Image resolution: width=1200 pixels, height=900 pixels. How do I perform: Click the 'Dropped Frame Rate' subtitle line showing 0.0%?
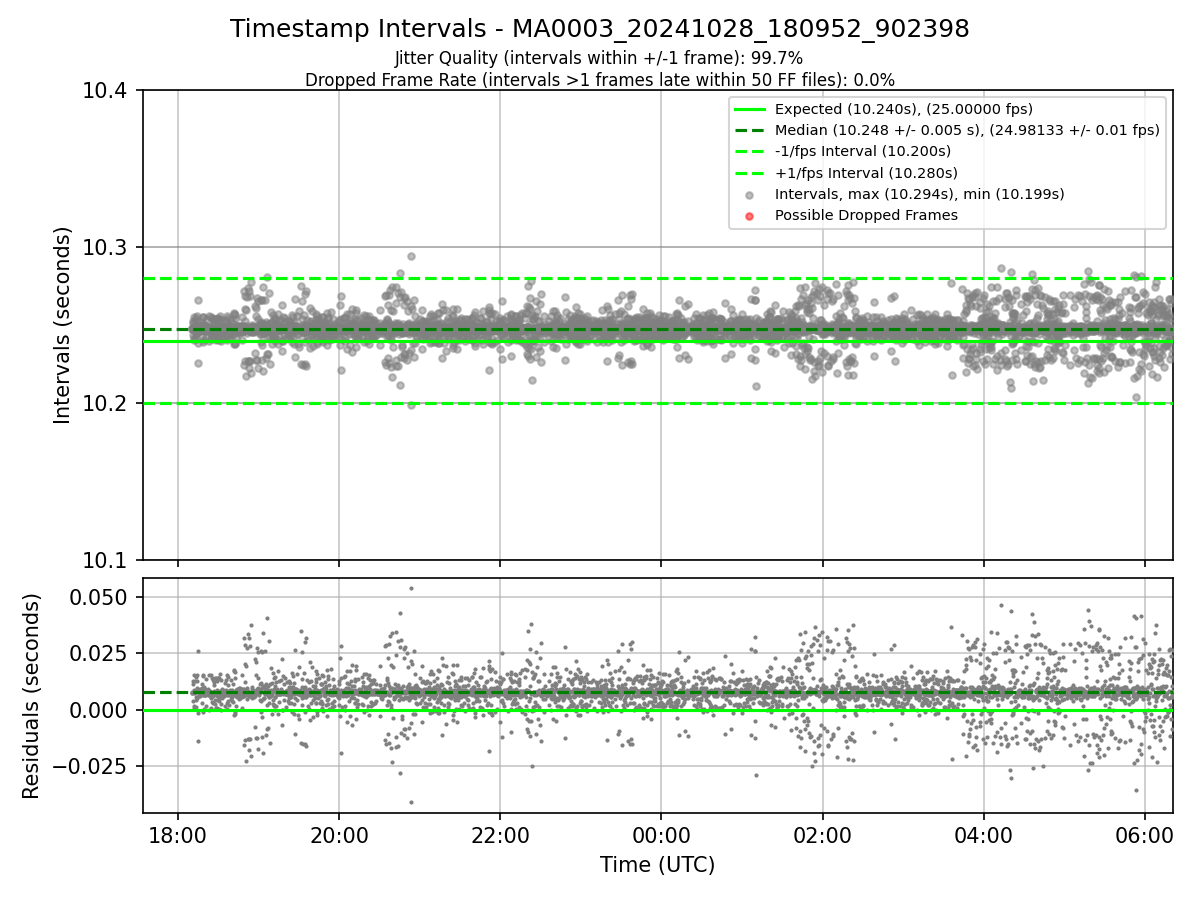tap(600, 80)
